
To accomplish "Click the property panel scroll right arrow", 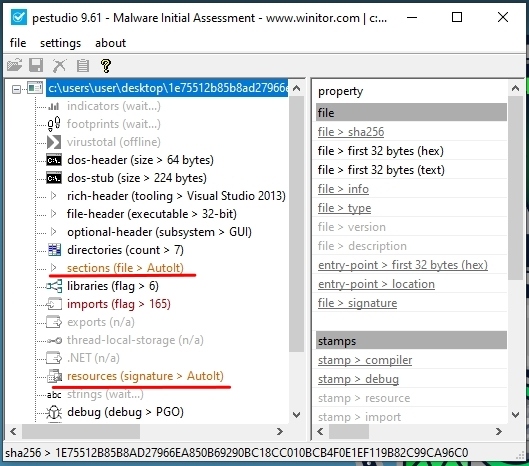I will coord(499,431).
